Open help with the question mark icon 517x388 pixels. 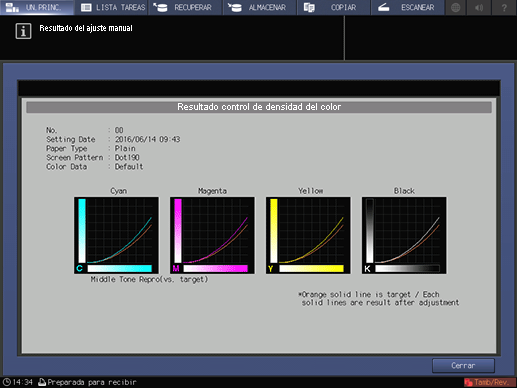point(504,7)
